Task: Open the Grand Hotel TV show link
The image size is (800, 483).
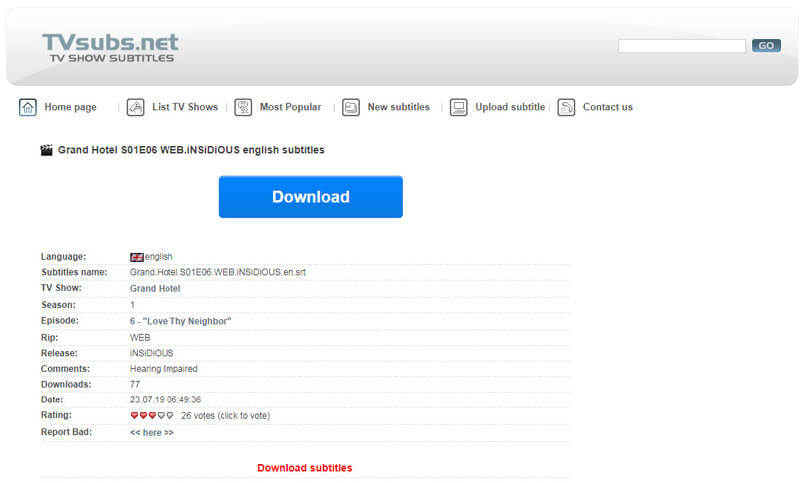Action: coord(156,289)
